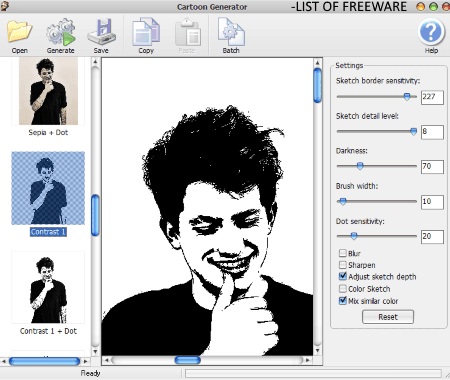Screen dimensions: 450x380
Task: Click the border sensitivity field showing 227
Action: coord(432,97)
